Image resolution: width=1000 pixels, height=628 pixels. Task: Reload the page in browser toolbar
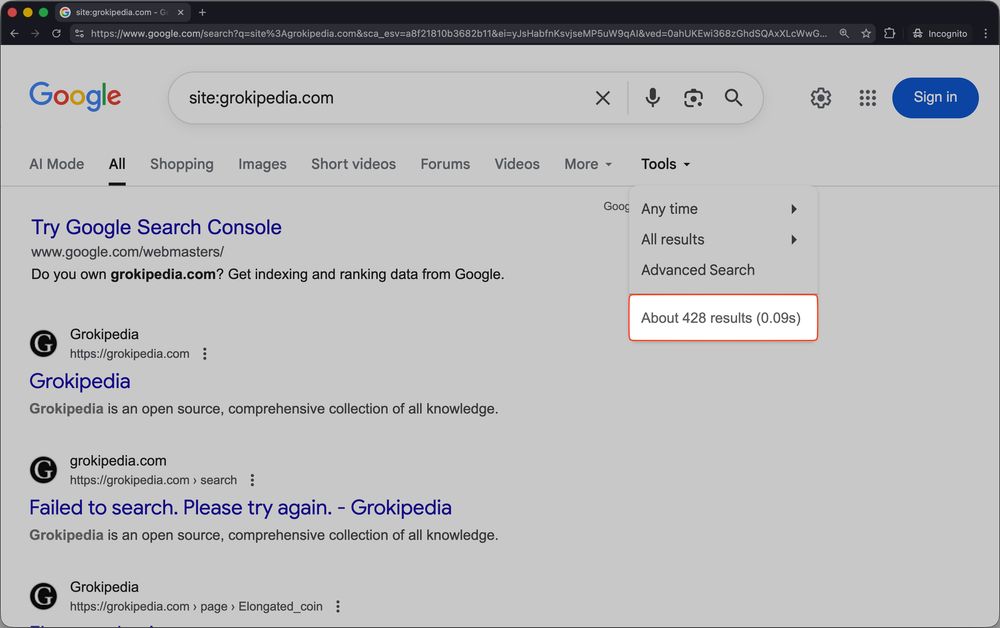point(56,33)
